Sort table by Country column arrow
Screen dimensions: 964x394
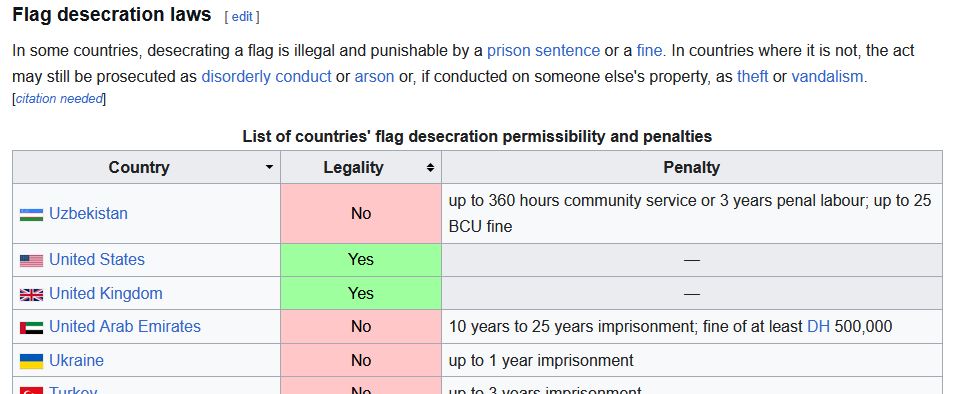click(269, 167)
